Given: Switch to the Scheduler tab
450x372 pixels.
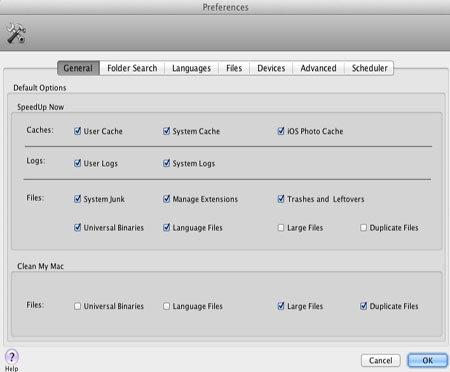Looking at the screenshot, I should 369,68.
